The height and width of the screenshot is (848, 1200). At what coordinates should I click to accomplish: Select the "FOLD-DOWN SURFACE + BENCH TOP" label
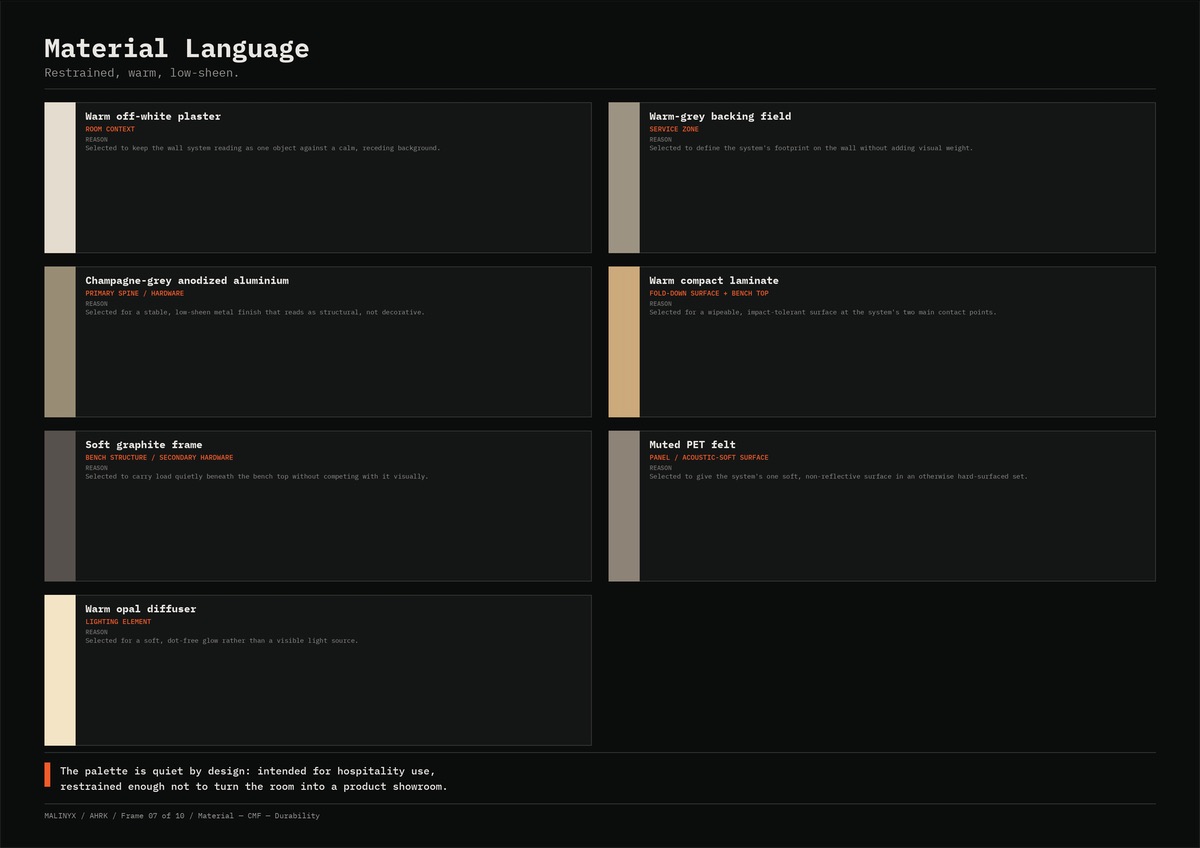[x=709, y=293]
